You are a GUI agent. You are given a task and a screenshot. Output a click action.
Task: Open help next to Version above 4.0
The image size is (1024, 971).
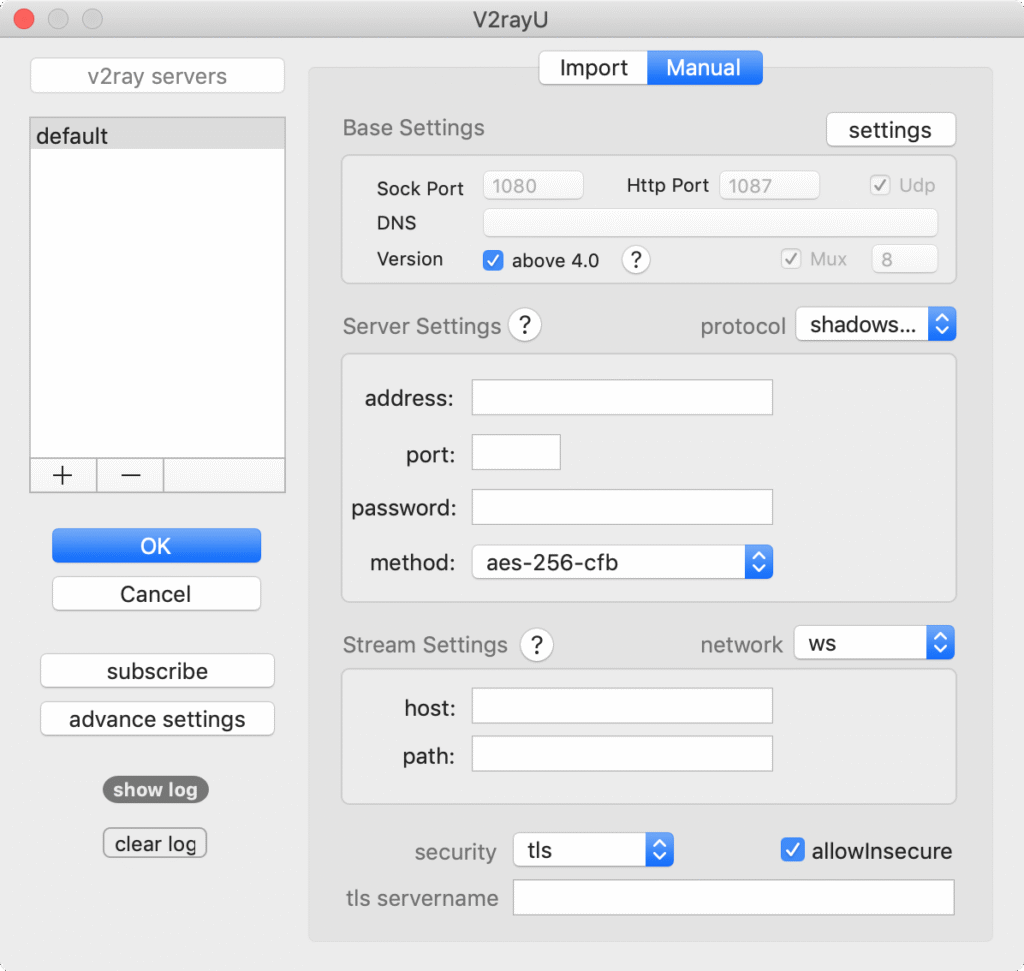click(x=636, y=260)
